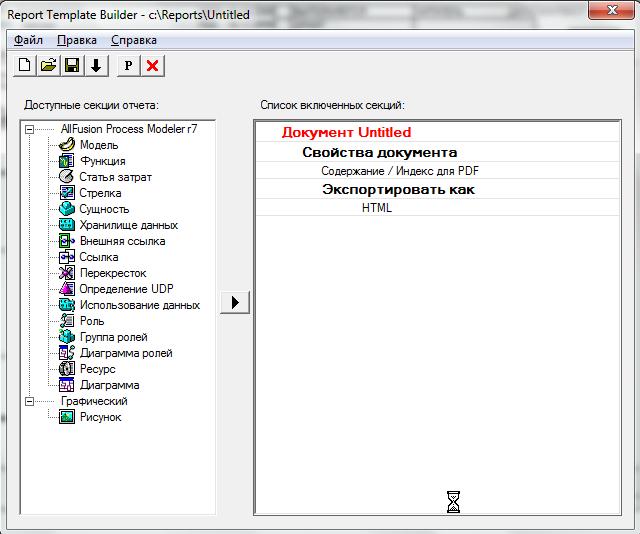Click the right-arrow add section button
Screen dimensions: 640x534
click(235, 303)
